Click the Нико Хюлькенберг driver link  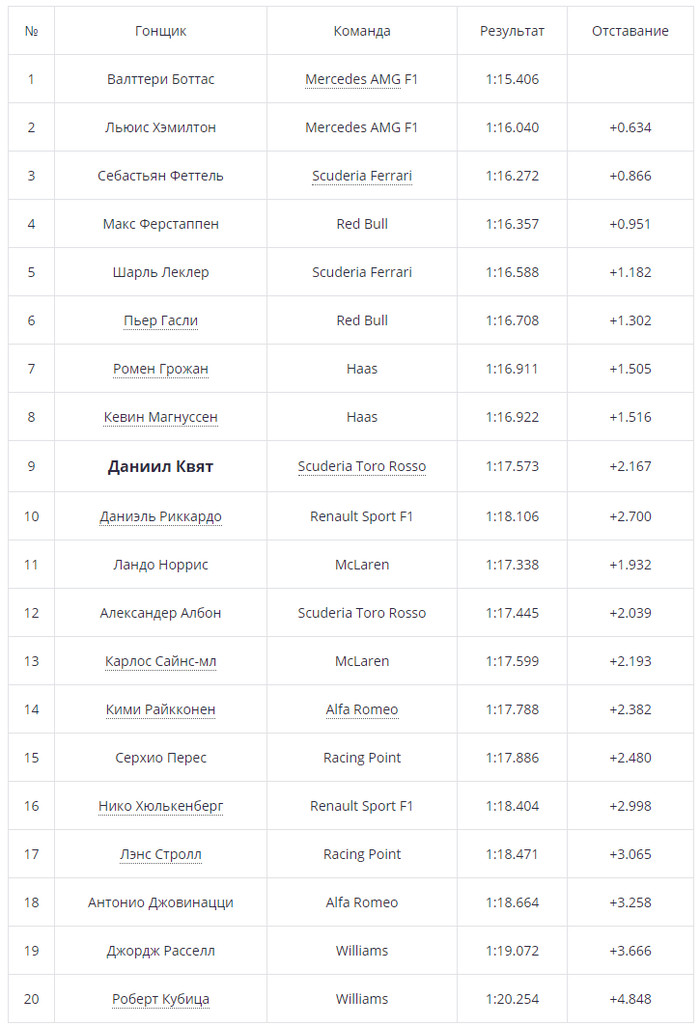pos(160,806)
